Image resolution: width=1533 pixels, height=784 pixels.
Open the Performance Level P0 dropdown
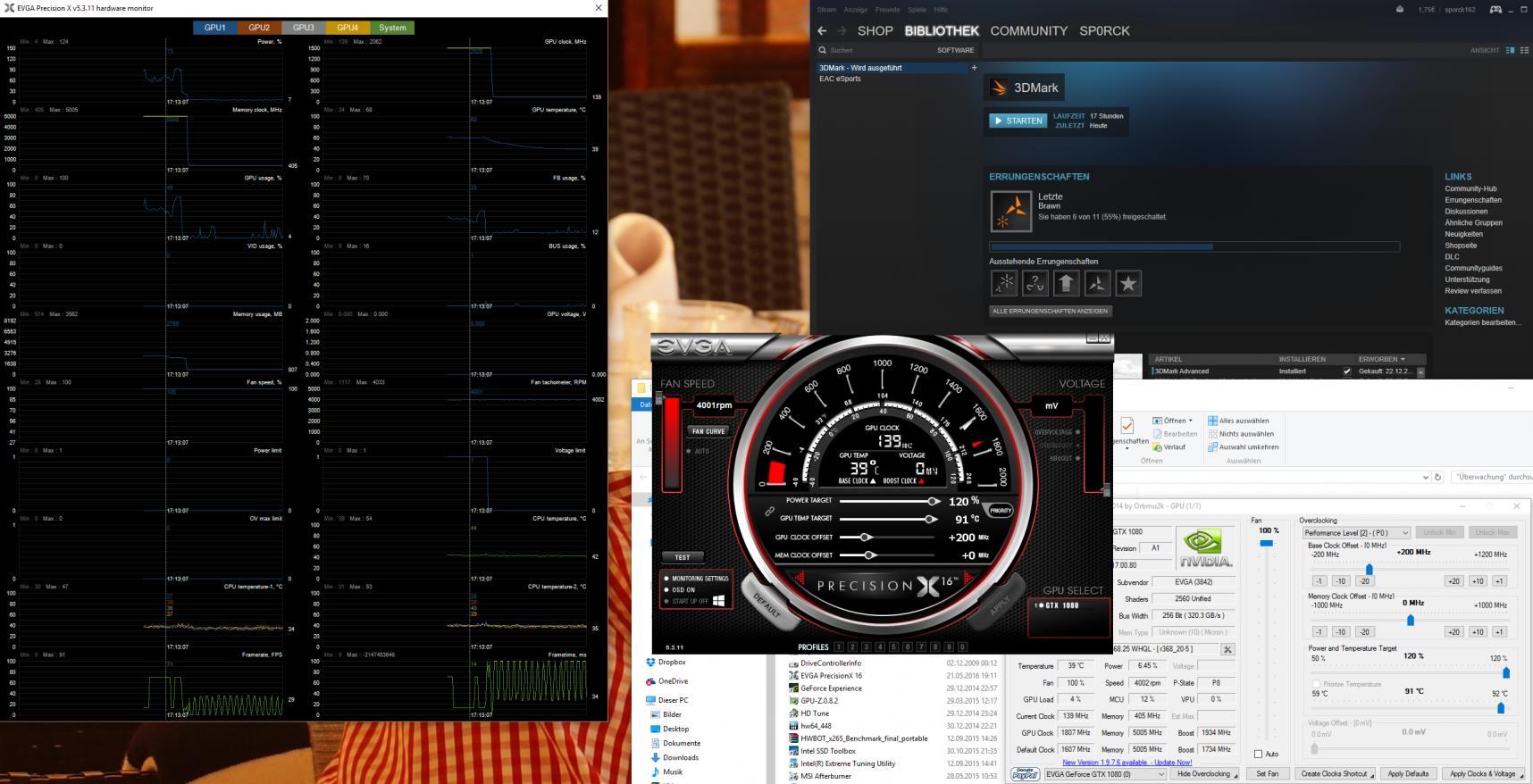[x=1356, y=532]
